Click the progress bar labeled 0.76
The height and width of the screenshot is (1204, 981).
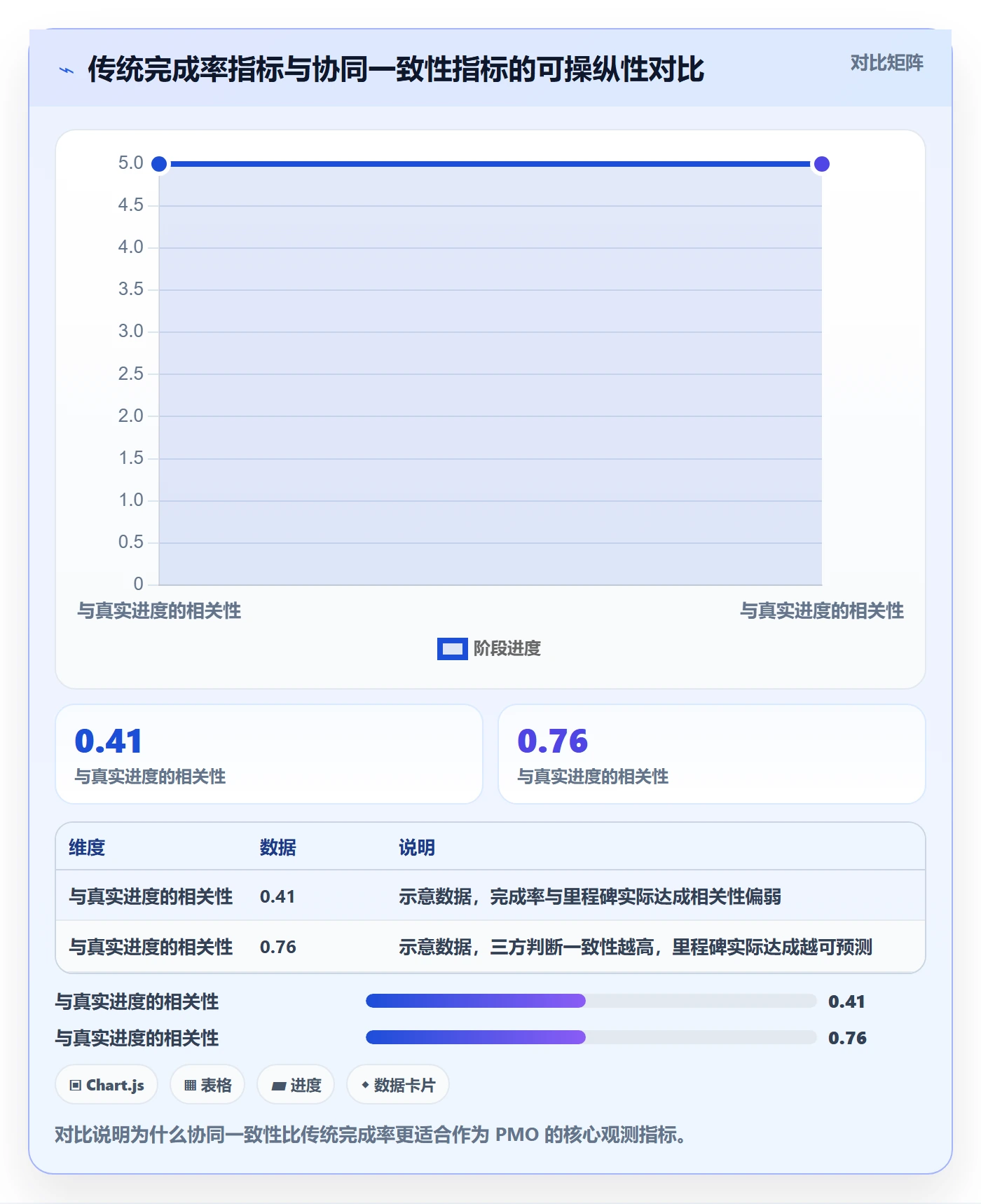point(591,1037)
